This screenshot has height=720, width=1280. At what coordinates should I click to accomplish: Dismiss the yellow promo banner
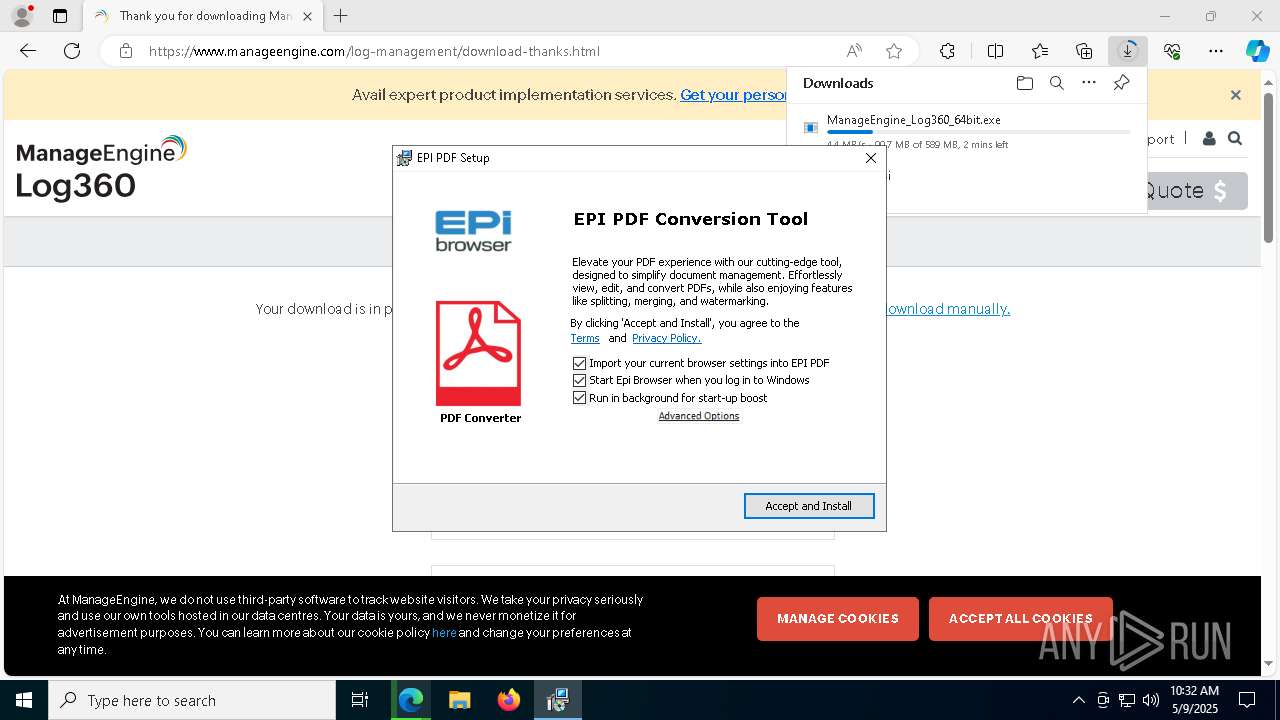point(1235,95)
